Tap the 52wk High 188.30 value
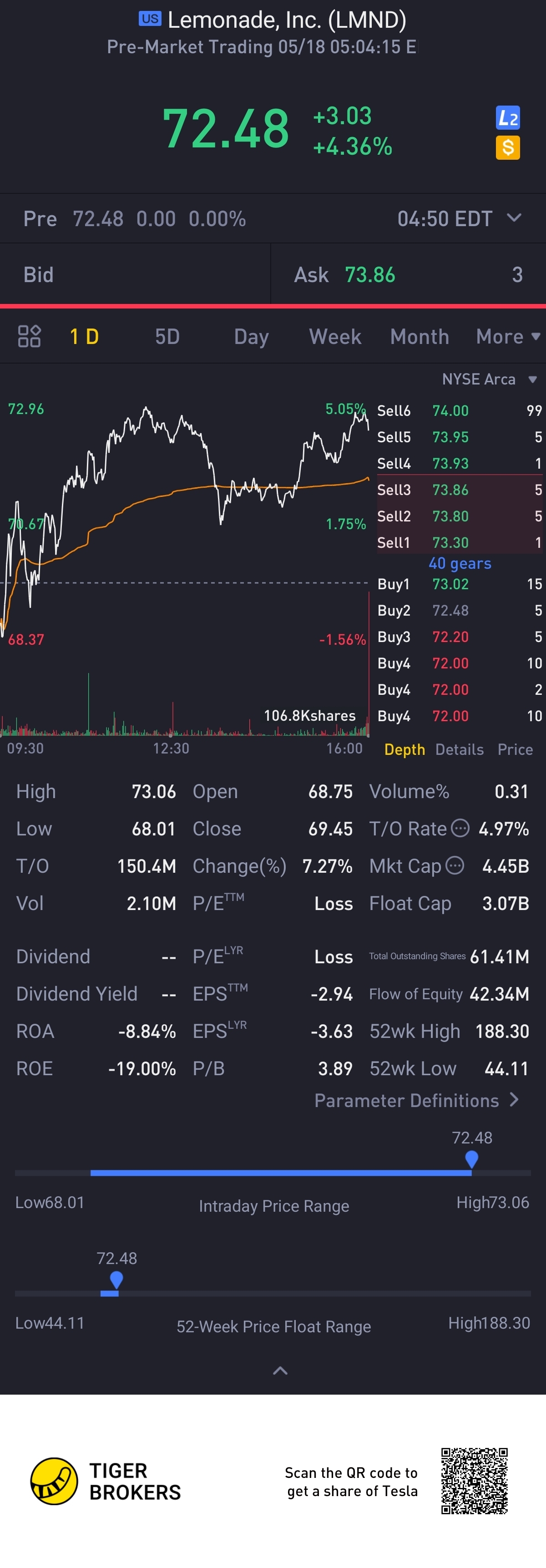The width and height of the screenshot is (546, 1568). click(502, 1031)
